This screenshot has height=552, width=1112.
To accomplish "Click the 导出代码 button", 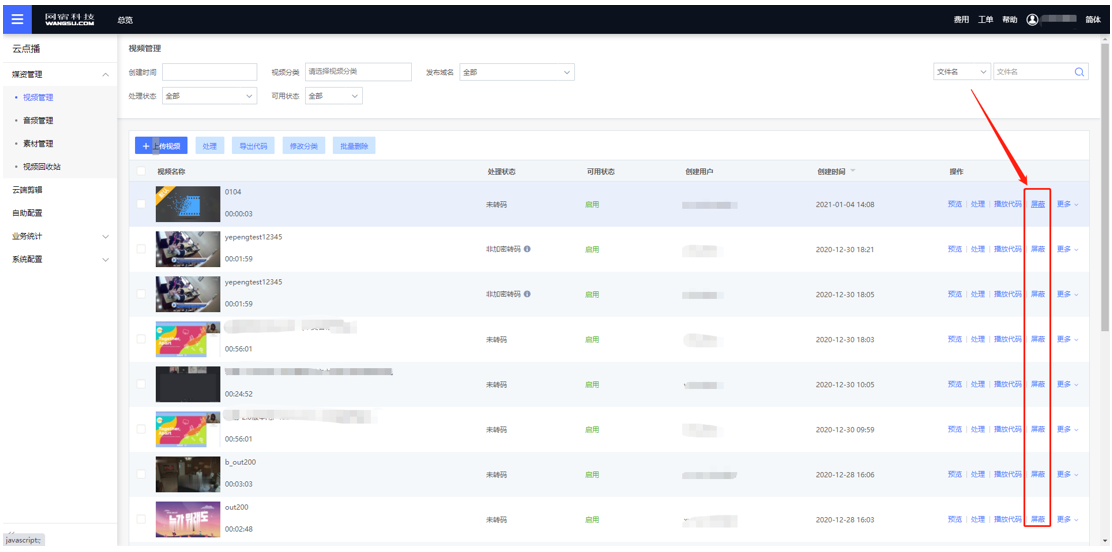I will [253, 145].
